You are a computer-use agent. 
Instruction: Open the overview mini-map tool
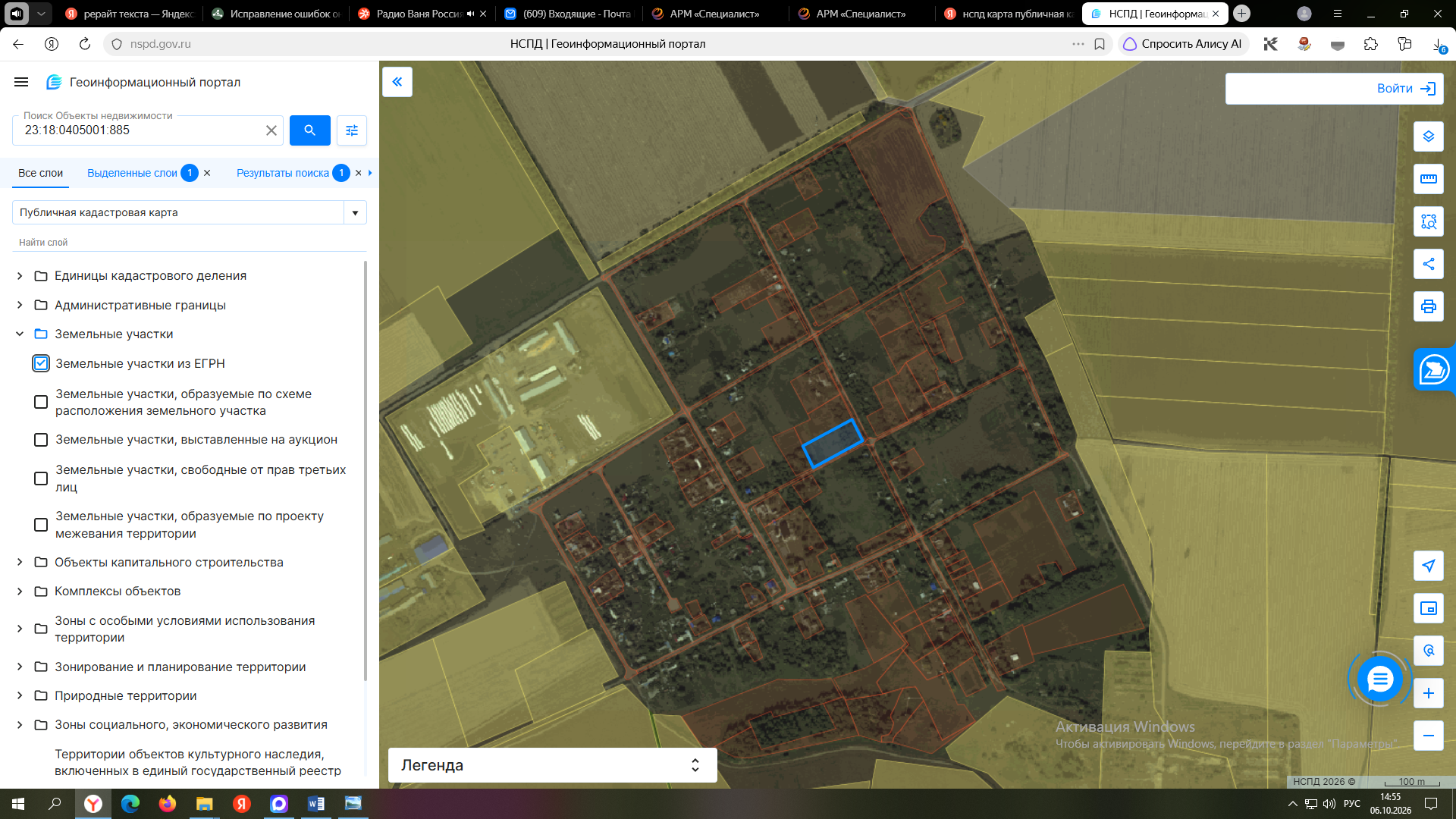pyautogui.click(x=1429, y=608)
